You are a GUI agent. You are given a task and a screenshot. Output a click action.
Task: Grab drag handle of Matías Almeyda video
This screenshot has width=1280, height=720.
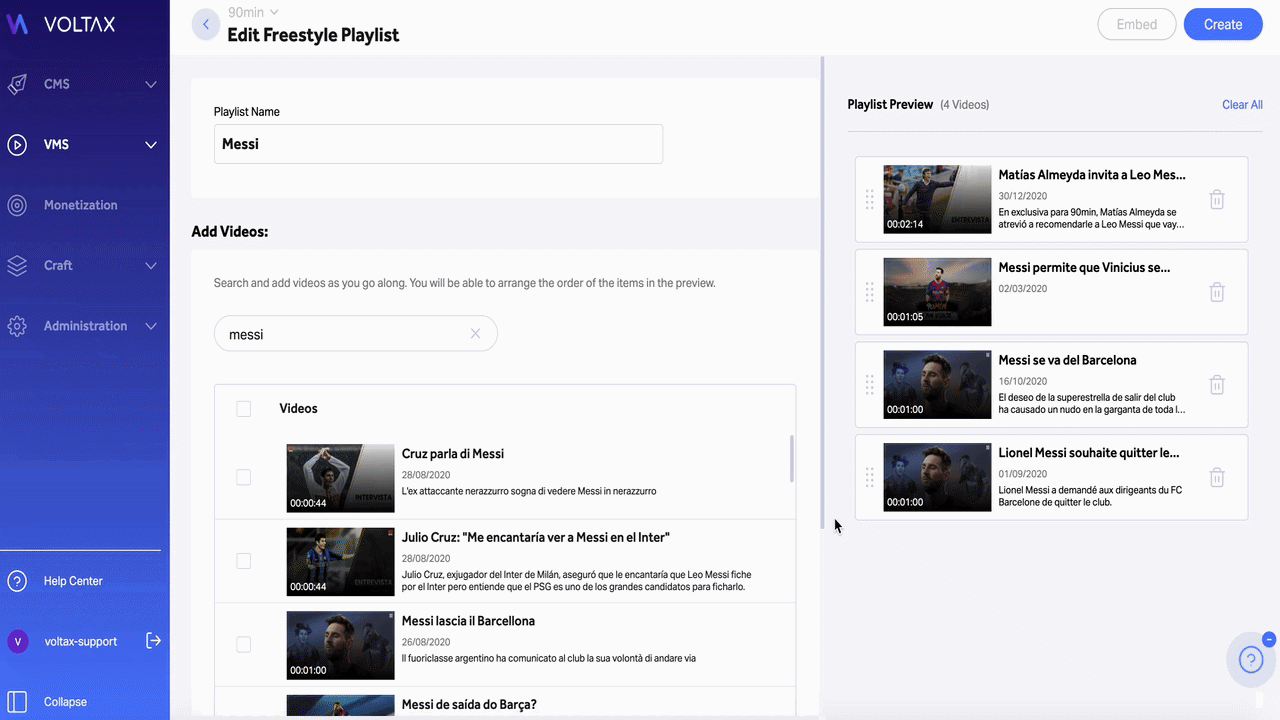(870, 199)
